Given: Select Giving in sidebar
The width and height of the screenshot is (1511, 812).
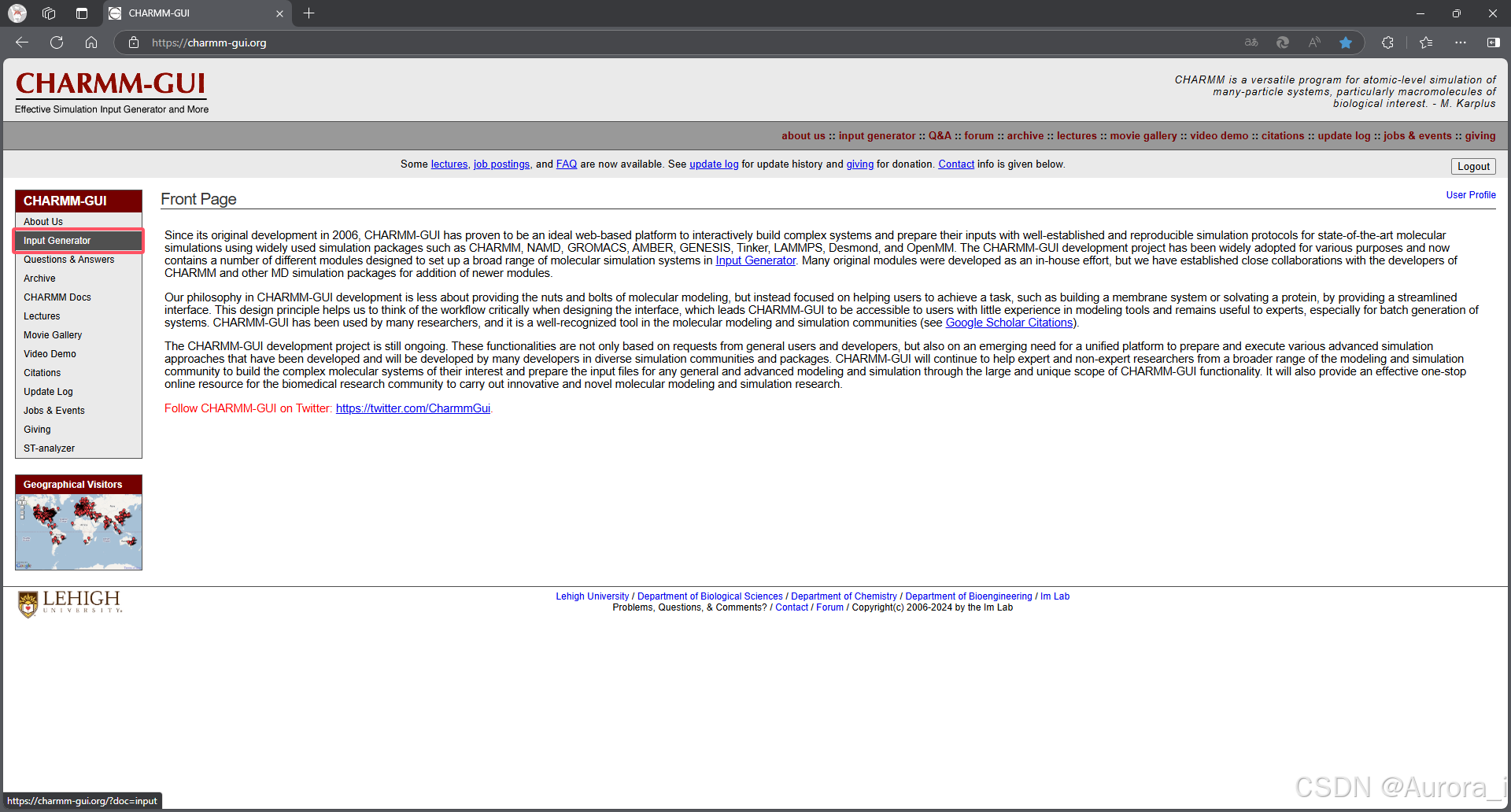Looking at the screenshot, I should [x=79, y=430].
